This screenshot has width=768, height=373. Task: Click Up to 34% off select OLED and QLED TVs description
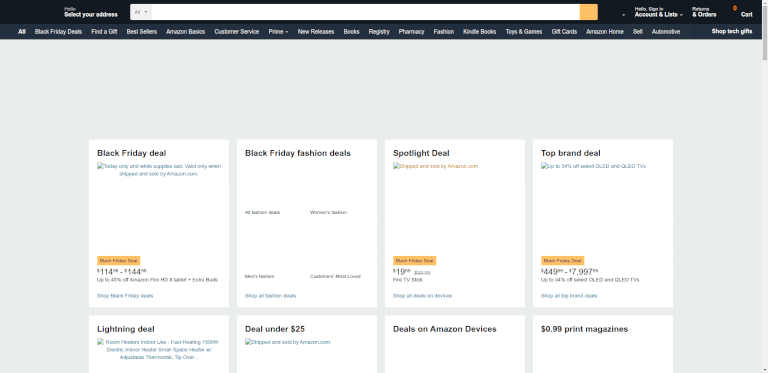point(590,280)
